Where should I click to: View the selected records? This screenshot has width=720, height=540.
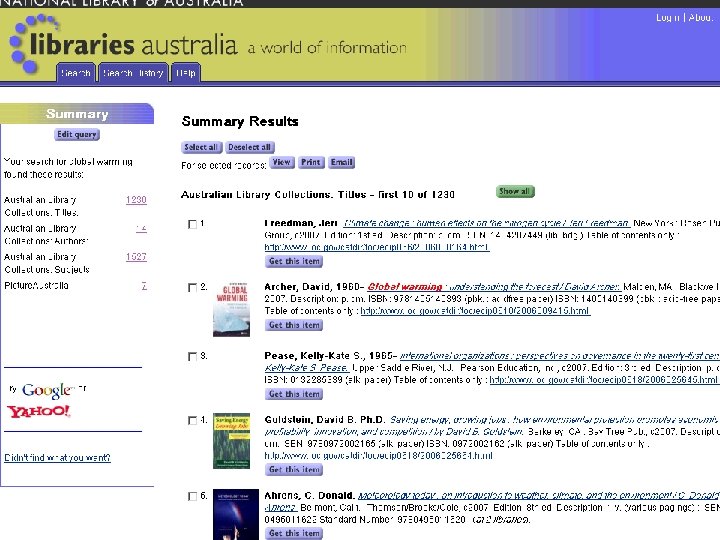click(282, 163)
